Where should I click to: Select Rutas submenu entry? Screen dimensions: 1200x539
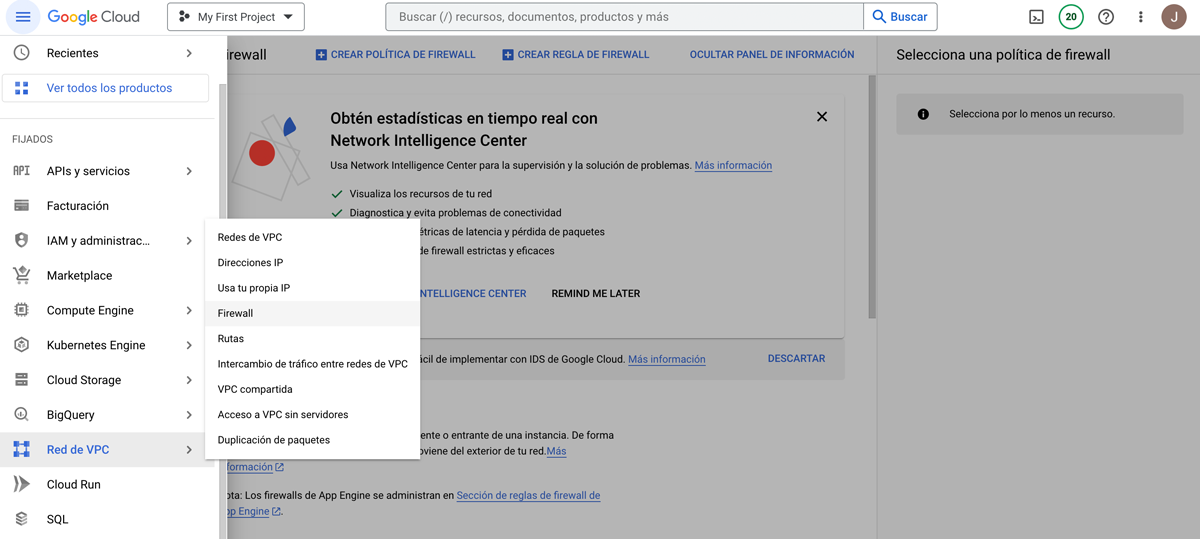tap(312, 338)
